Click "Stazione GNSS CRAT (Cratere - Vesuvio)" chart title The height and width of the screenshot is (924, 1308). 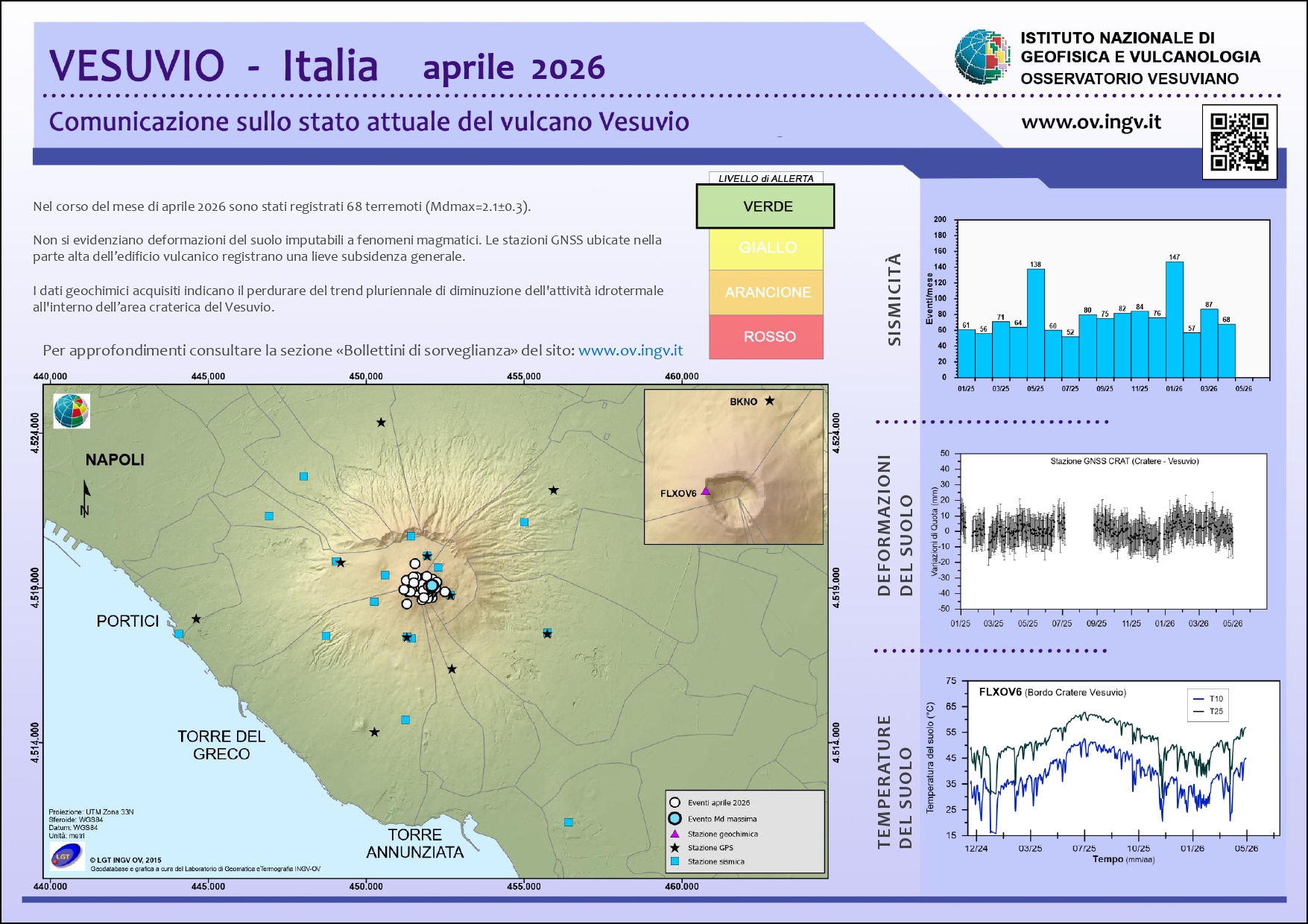coord(1125,461)
